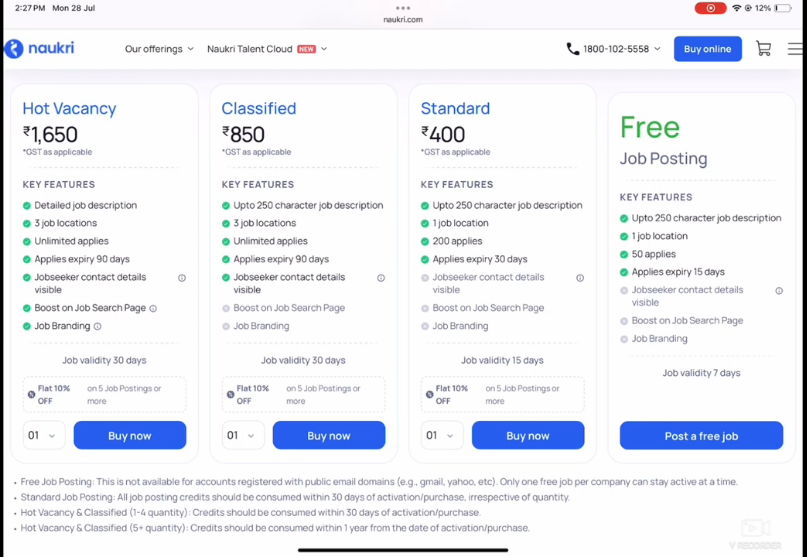Screen dimensions: 807x557
Task: Click discount tag icon in Standard plan
Action: (430, 394)
